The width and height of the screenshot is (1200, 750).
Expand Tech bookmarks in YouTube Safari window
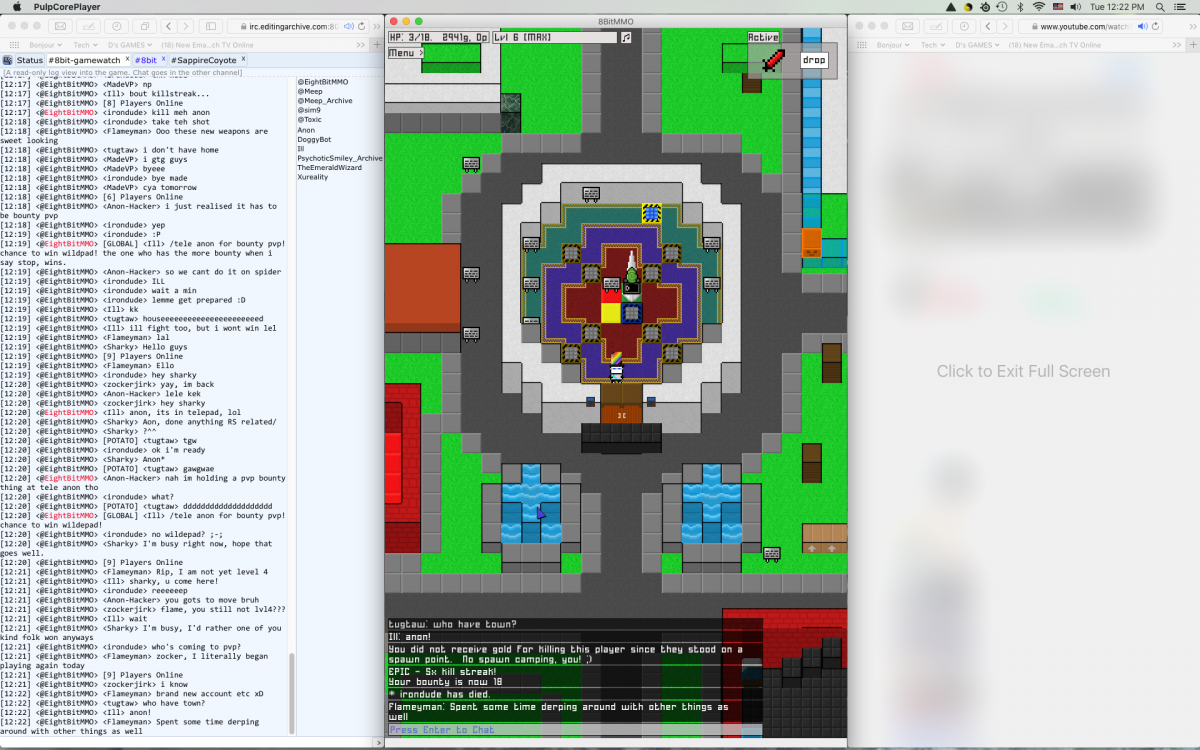click(x=933, y=45)
